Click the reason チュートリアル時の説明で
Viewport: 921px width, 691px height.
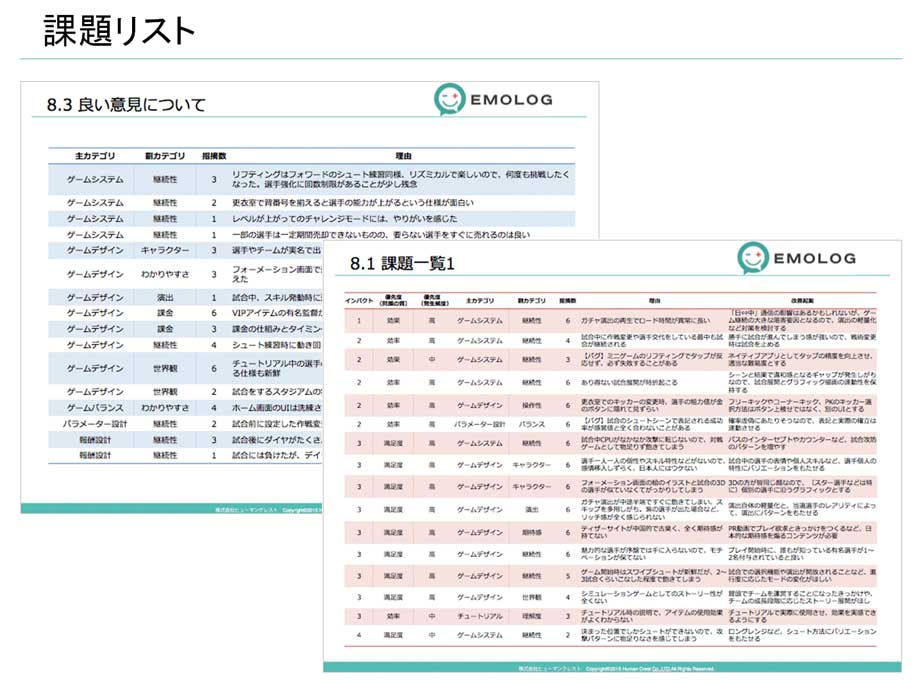652,616
